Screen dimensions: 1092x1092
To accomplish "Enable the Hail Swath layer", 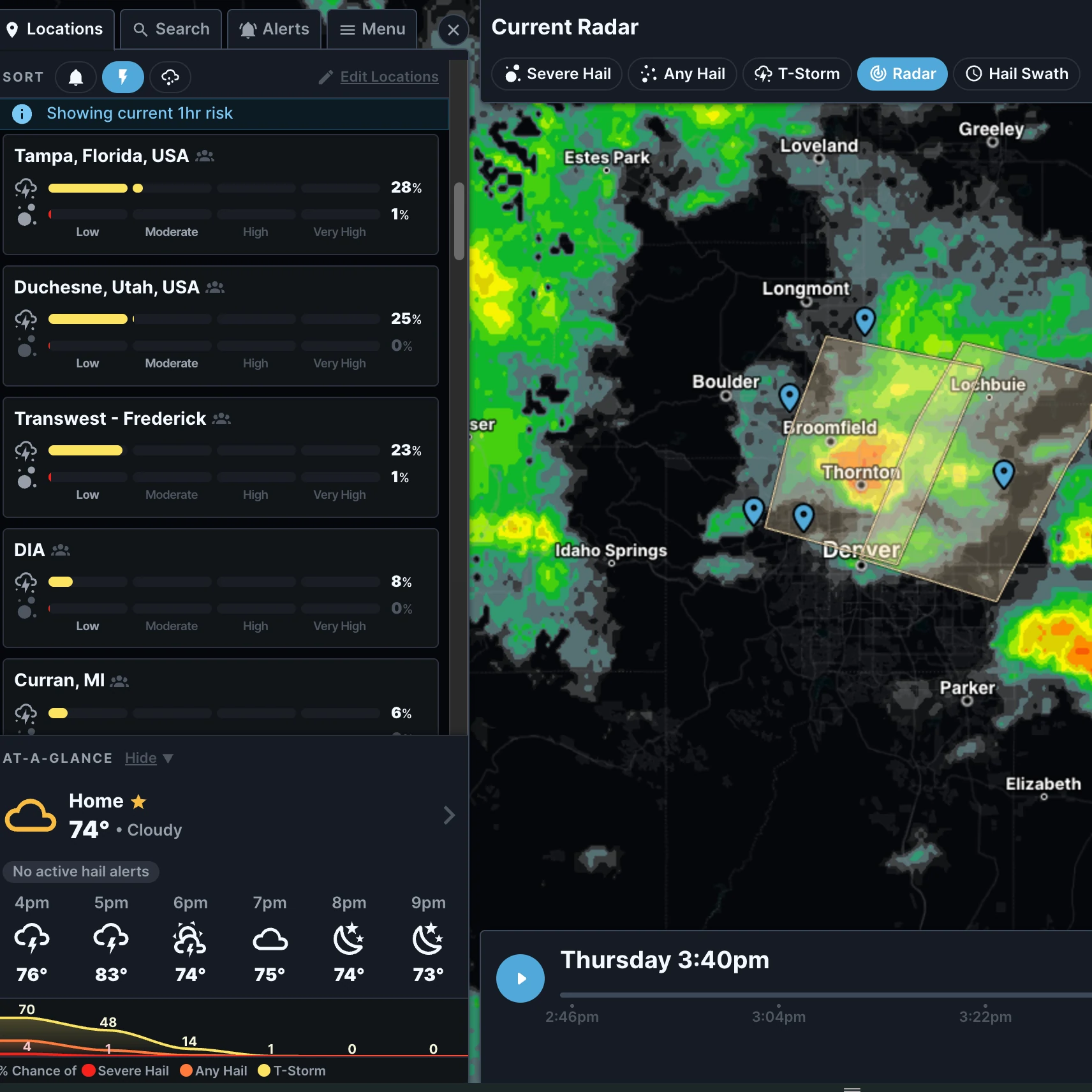I will (x=1017, y=74).
